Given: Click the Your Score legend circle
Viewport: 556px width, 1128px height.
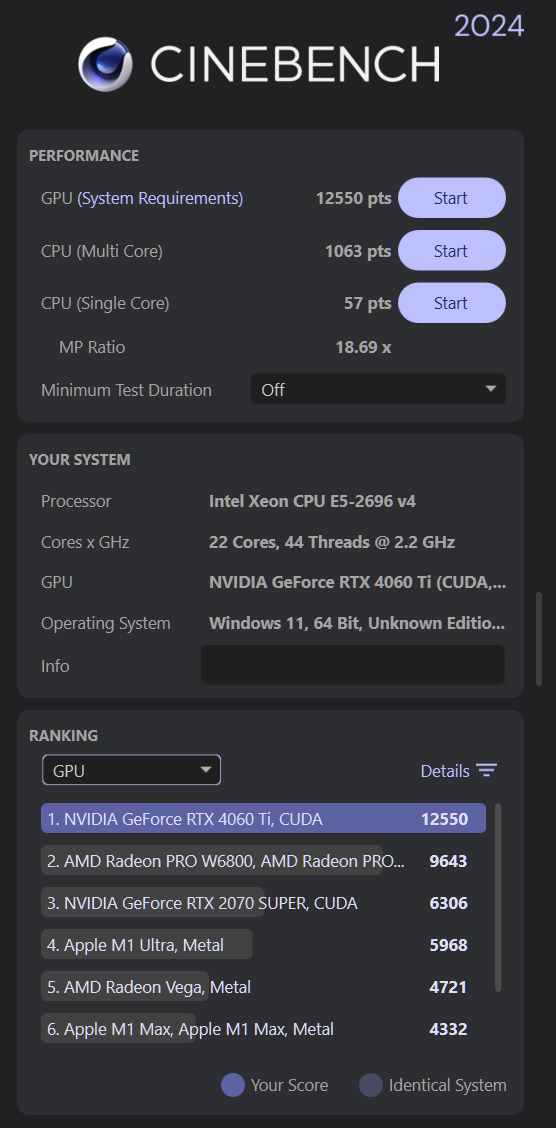Looking at the screenshot, I should (x=233, y=1085).
